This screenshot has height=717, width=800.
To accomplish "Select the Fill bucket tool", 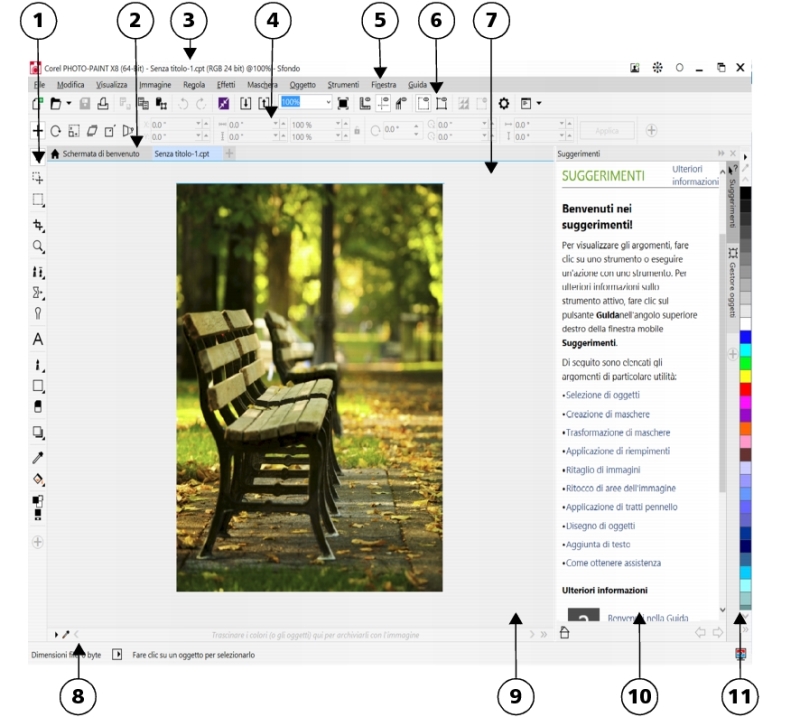I will click(x=38, y=479).
